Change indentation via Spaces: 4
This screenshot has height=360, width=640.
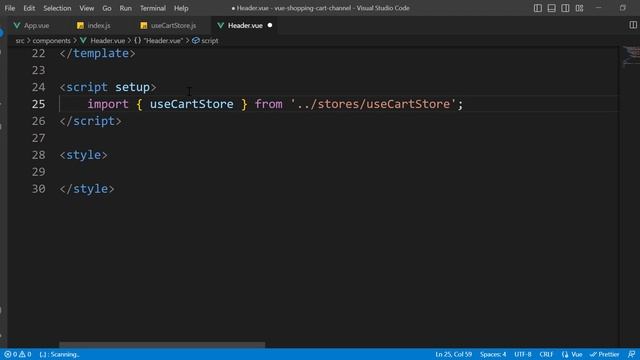[x=493, y=354]
